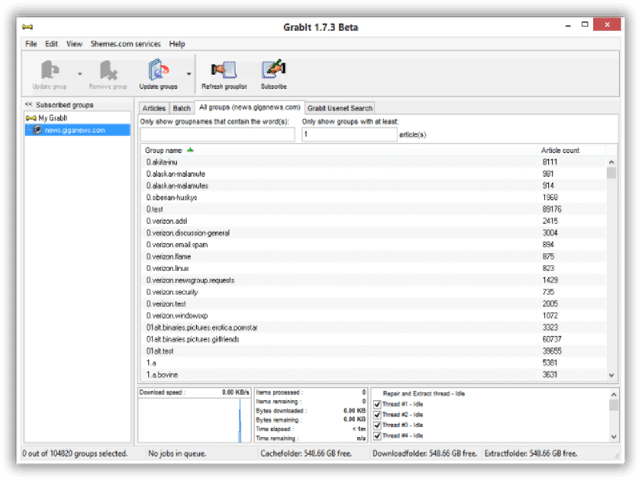
Task: Select the 1.a.bovine group row
Action: (373, 375)
